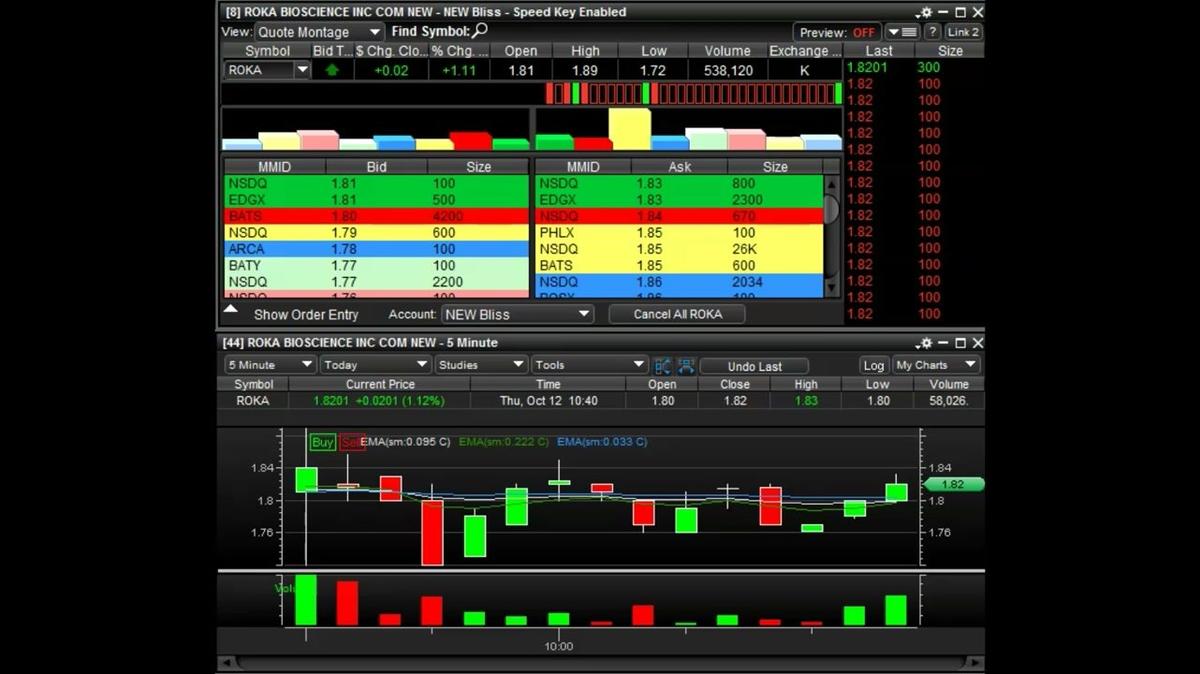Open the Studies menu
Screen dimensions: 1200x674
click(x=481, y=365)
